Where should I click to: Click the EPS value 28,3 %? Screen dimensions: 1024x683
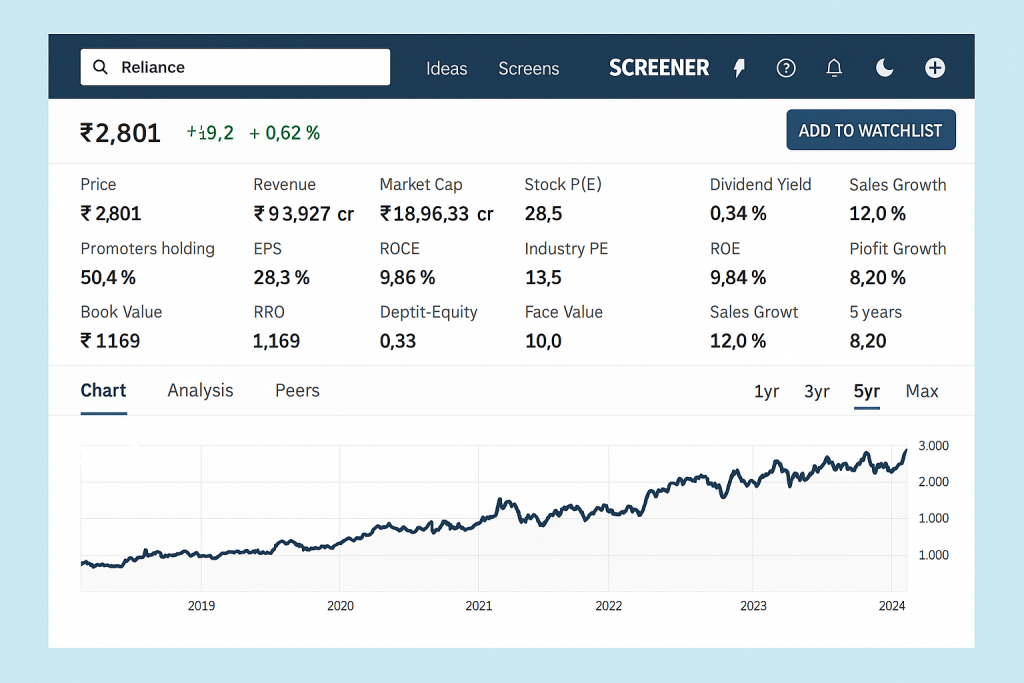281,278
